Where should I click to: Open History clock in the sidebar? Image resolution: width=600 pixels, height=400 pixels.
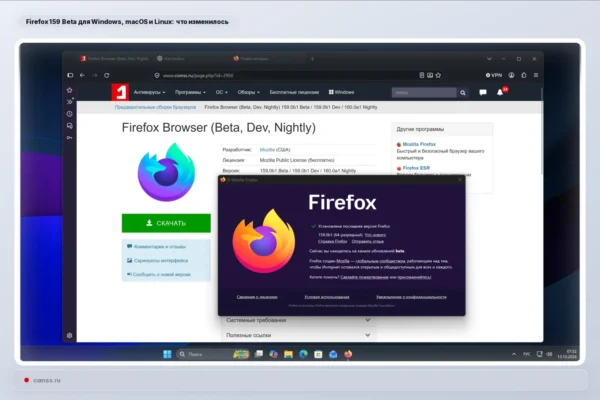(x=70, y=114)
